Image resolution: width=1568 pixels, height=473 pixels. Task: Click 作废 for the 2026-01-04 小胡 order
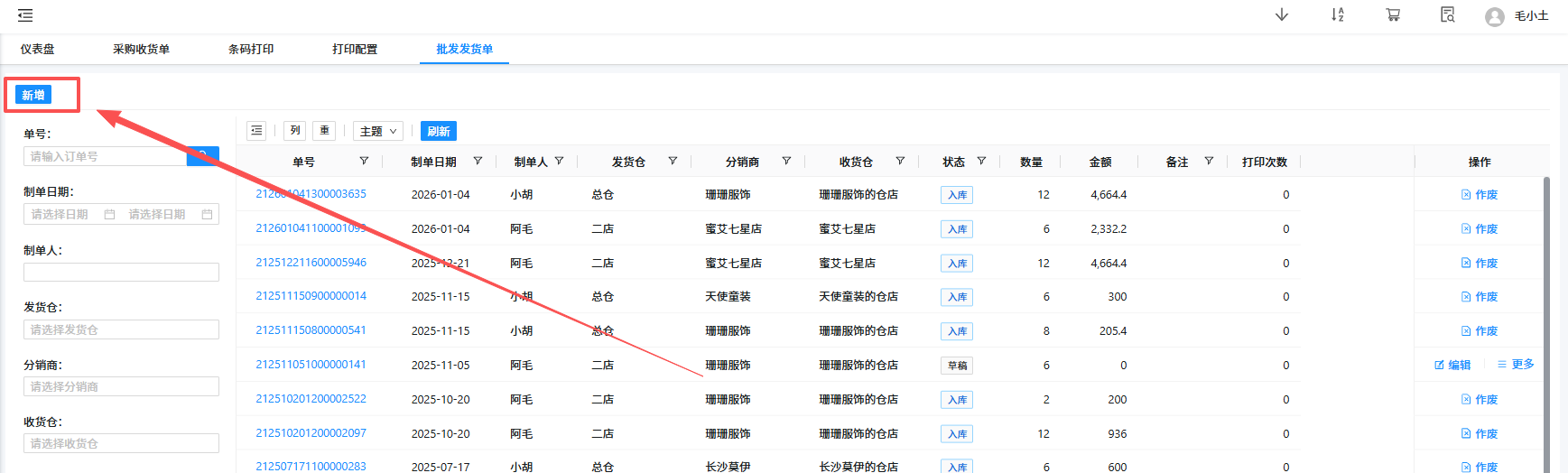(1480, 194)
